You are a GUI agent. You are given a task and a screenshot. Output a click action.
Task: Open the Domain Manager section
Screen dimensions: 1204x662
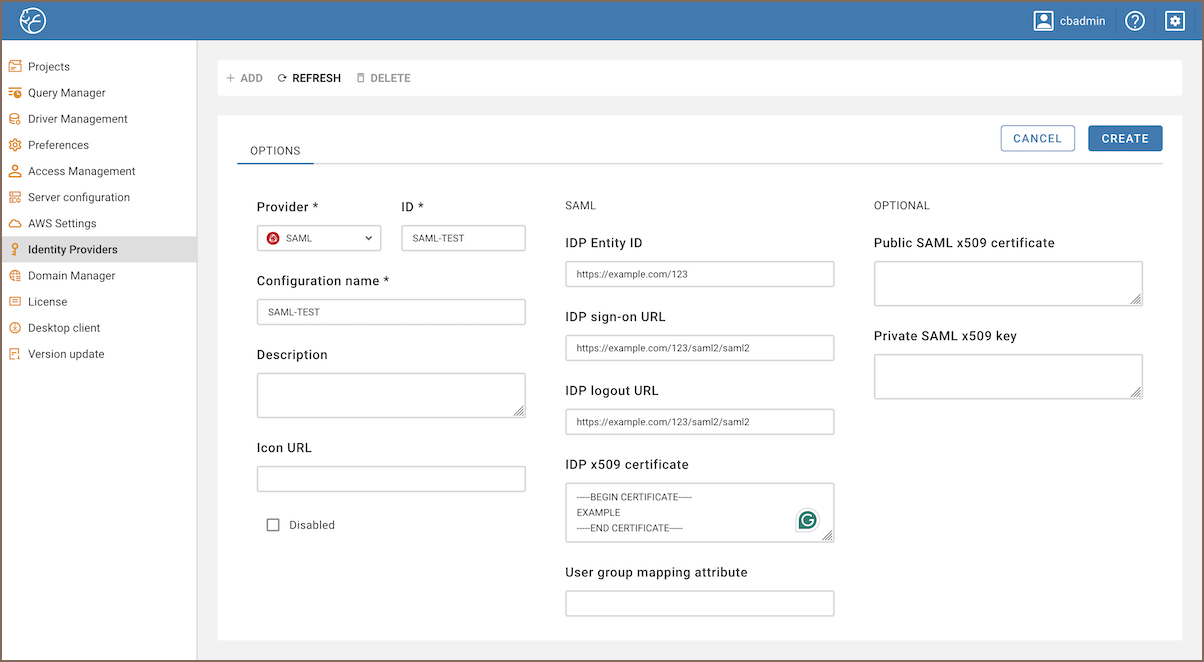coord(69,275)
